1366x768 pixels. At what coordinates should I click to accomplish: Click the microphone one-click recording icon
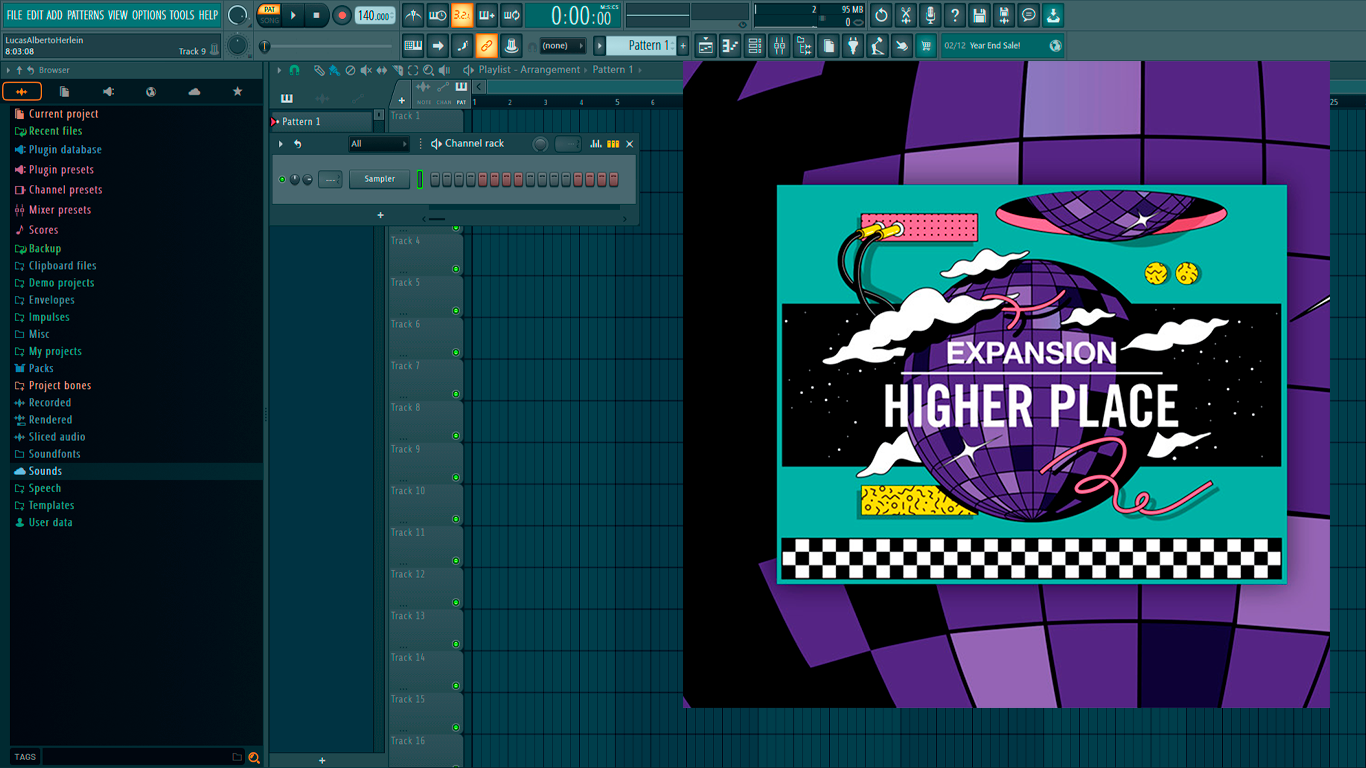[x=930, y=15]
